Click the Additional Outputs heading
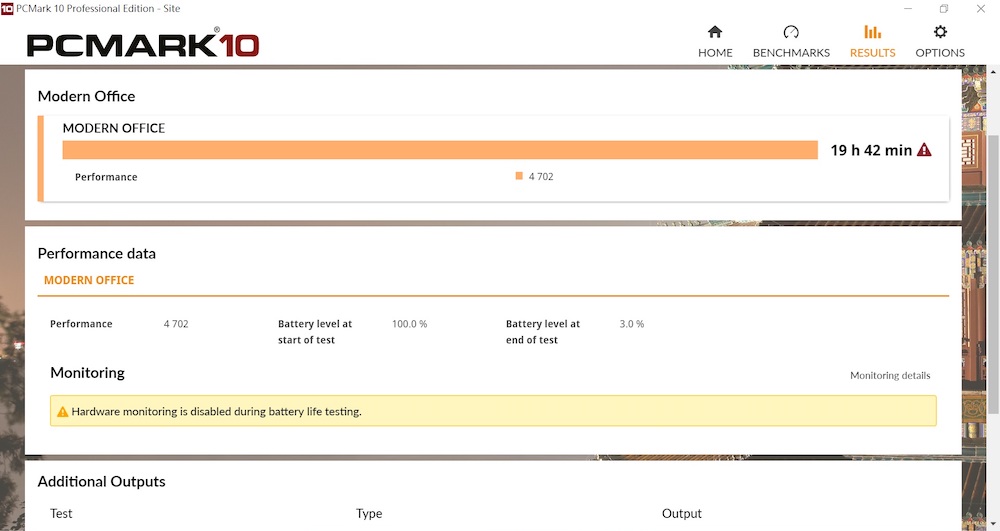Image resolution: width=1000 pixels, height=531 pixels. pyautogui.click(x=101, y=481)
